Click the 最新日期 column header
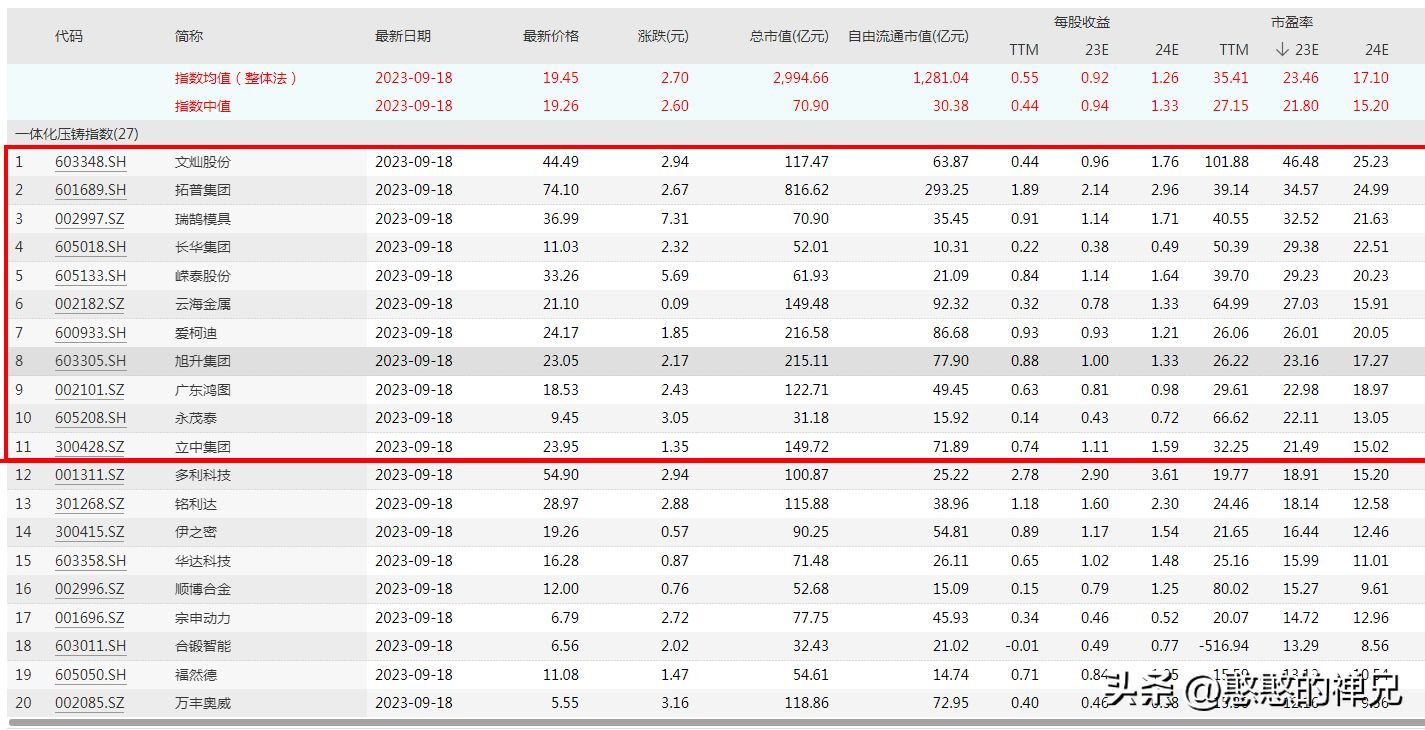Screen dimensions: 1425x730 point(403,36)
